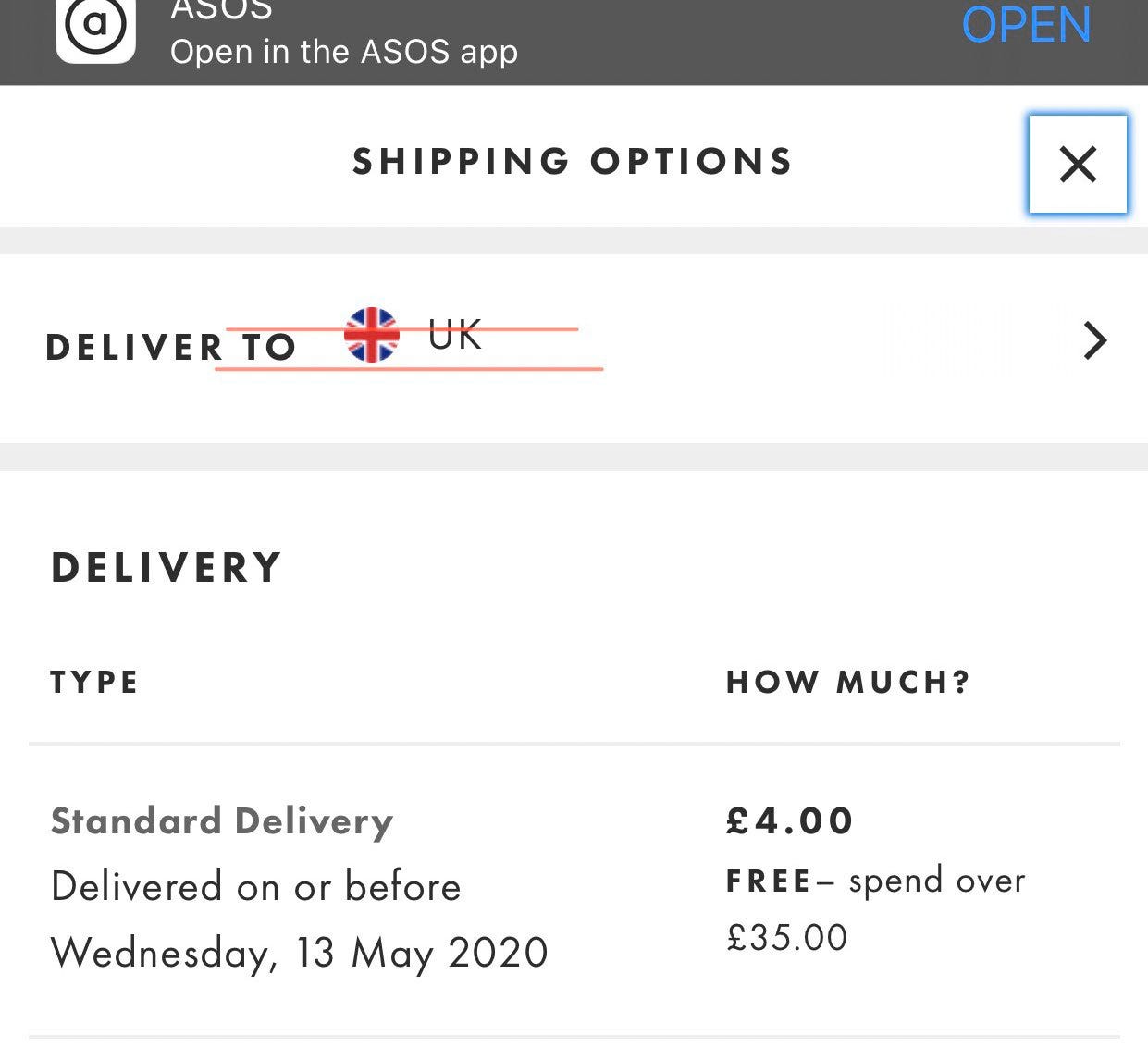Click the TYPE column header
This screenshot has height=1060, width=1148.
click(94, 683)
